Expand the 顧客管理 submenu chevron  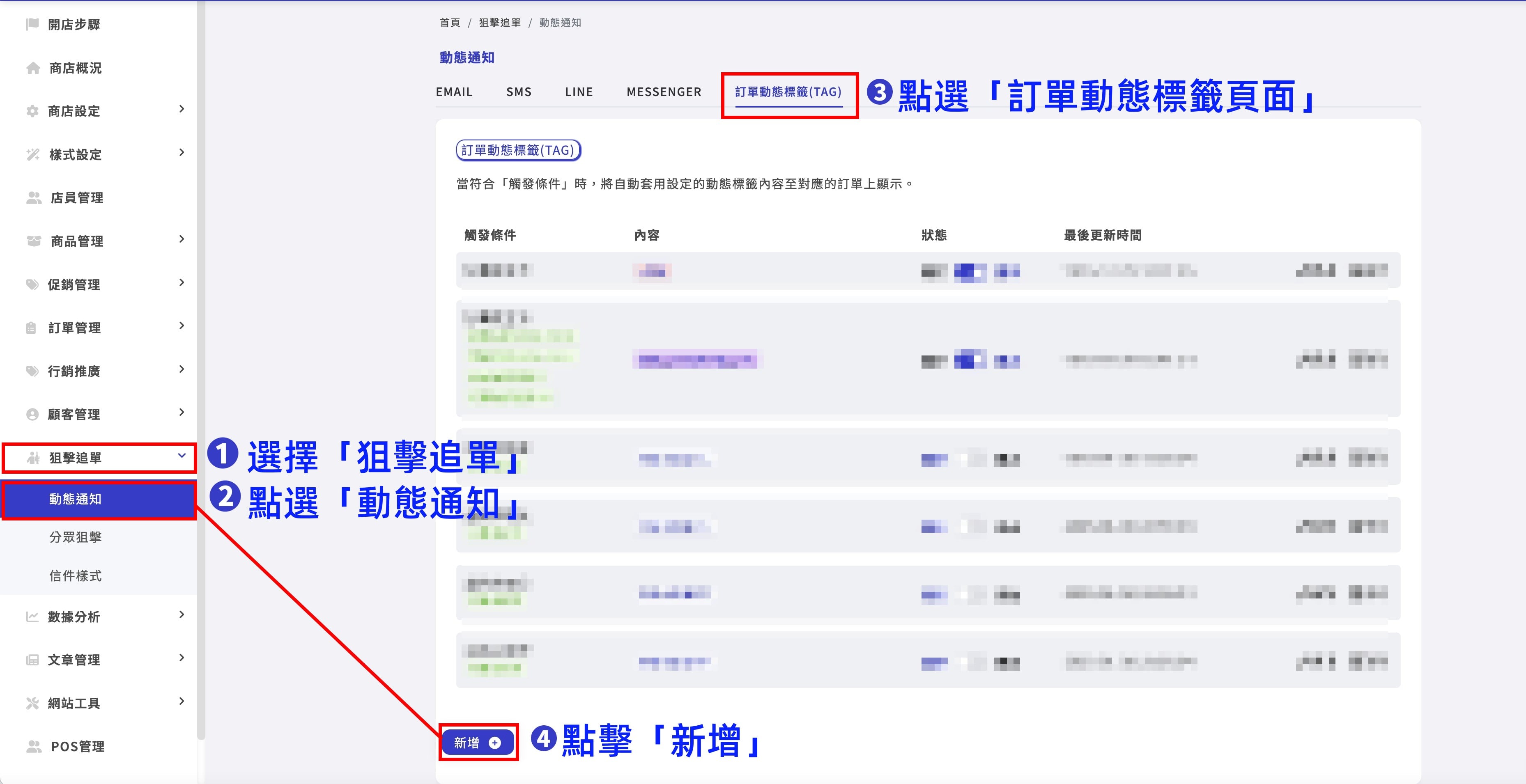pyautogui.click(x=182, y=412)
